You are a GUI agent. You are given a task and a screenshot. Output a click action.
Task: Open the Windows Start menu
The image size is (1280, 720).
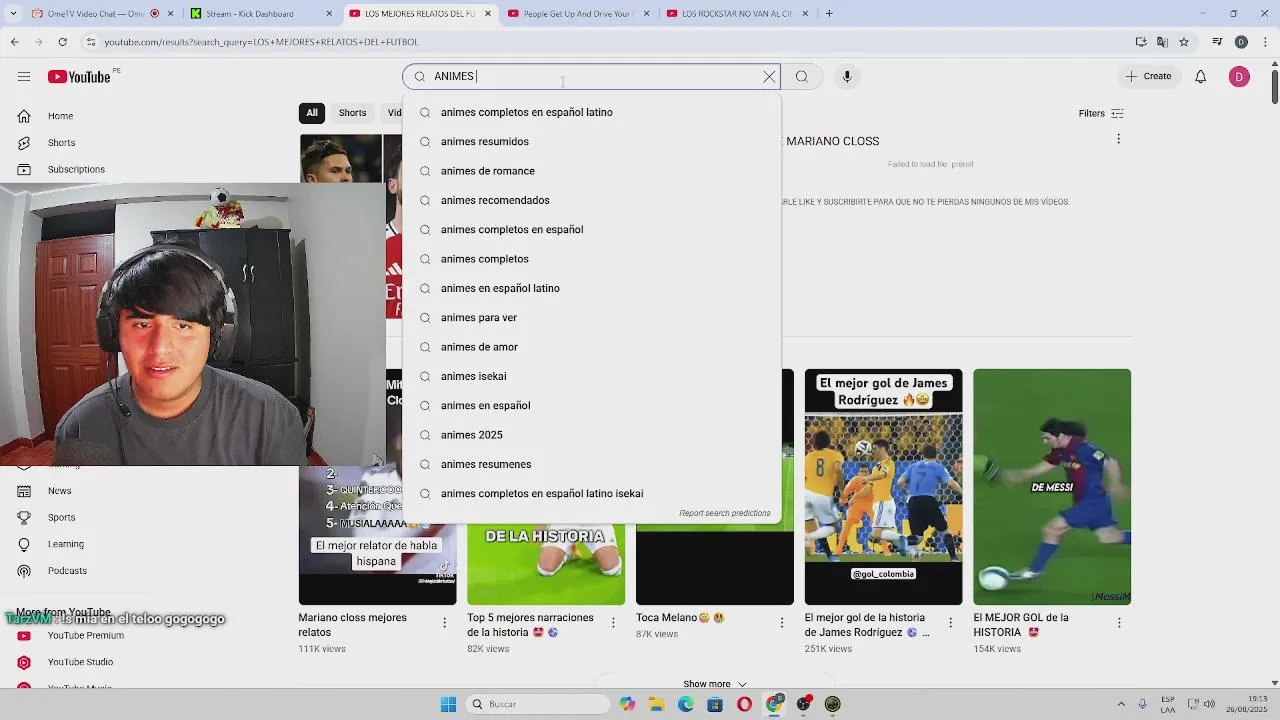coord(448,704)
